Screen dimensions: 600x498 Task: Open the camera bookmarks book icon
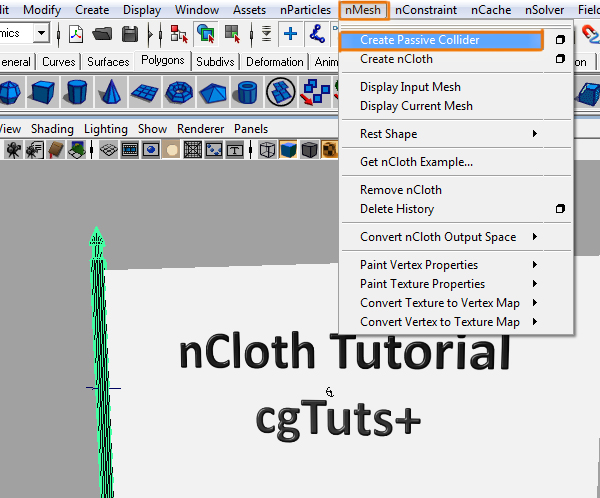tap(56, 150)
